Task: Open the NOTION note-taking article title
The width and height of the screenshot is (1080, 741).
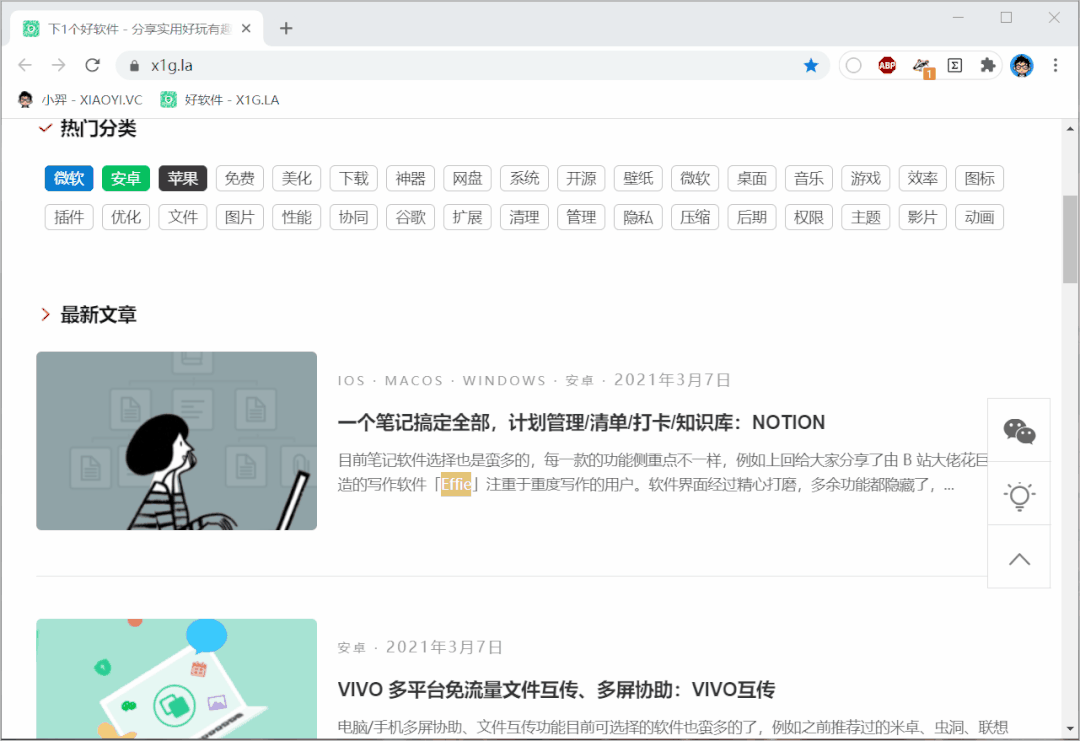Action: coord(581,422)
